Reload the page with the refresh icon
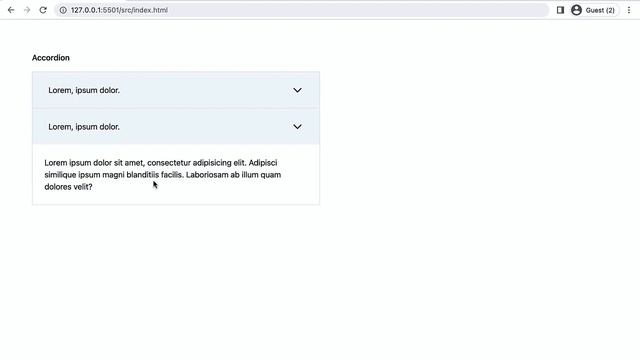This screenshot has width=640, height=360. tap(43, 10)
